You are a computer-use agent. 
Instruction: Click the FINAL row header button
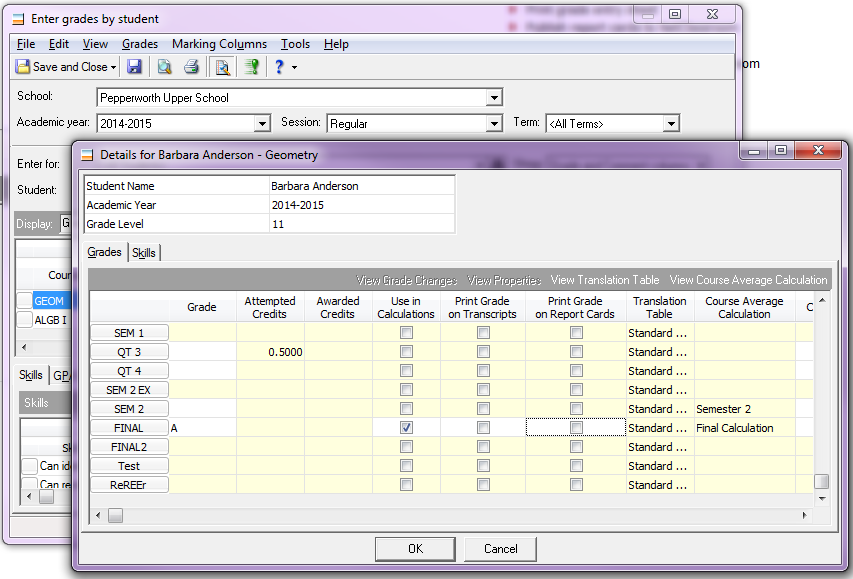coord(129,428)
